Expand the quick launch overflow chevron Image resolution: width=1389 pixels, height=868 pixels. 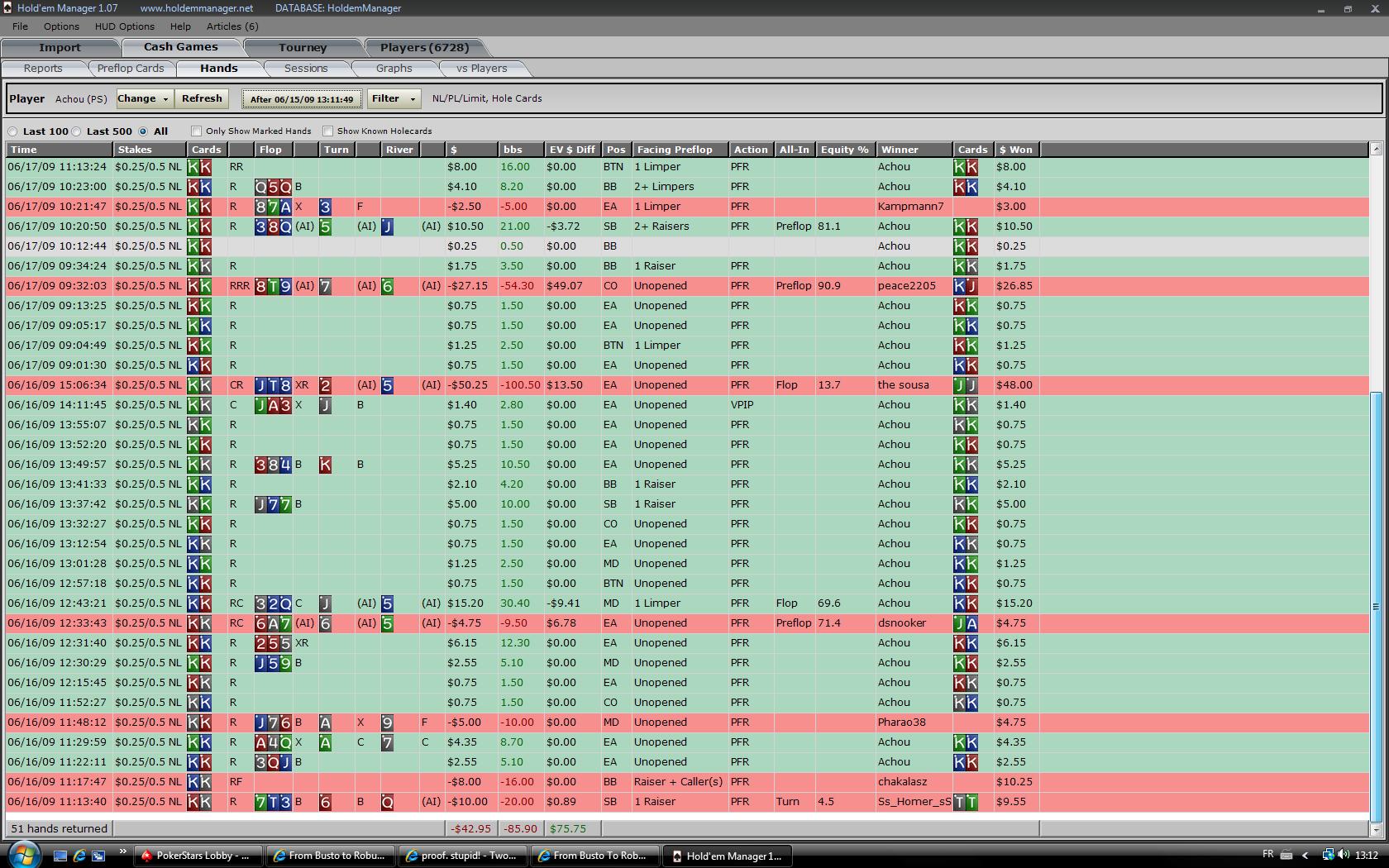(x=123, y=851)
